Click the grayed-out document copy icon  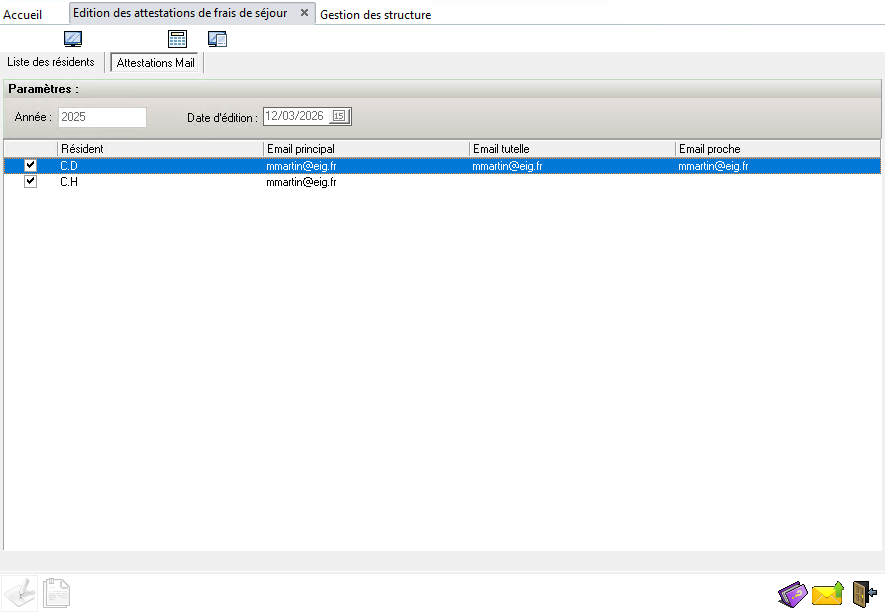[x=56, y=593]
